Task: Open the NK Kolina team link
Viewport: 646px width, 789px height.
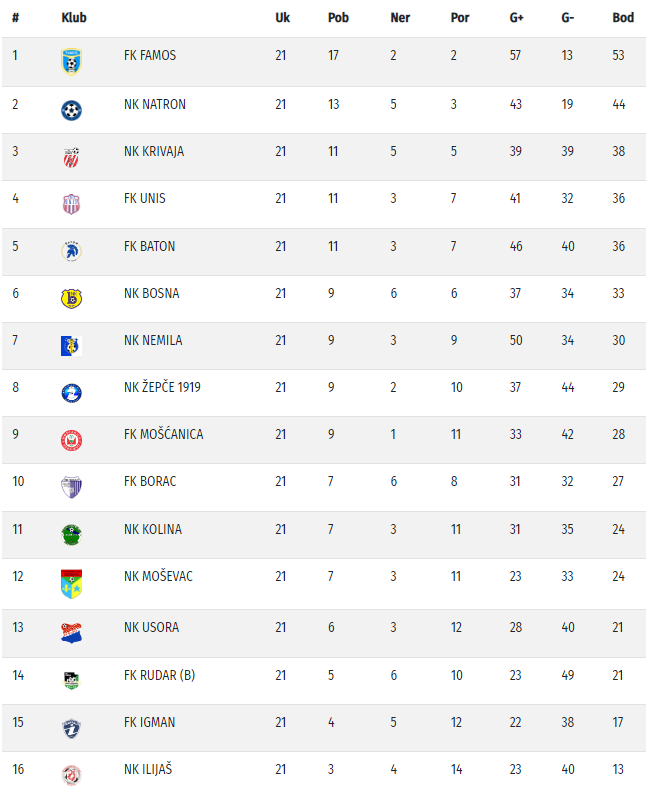Action: 153,529
